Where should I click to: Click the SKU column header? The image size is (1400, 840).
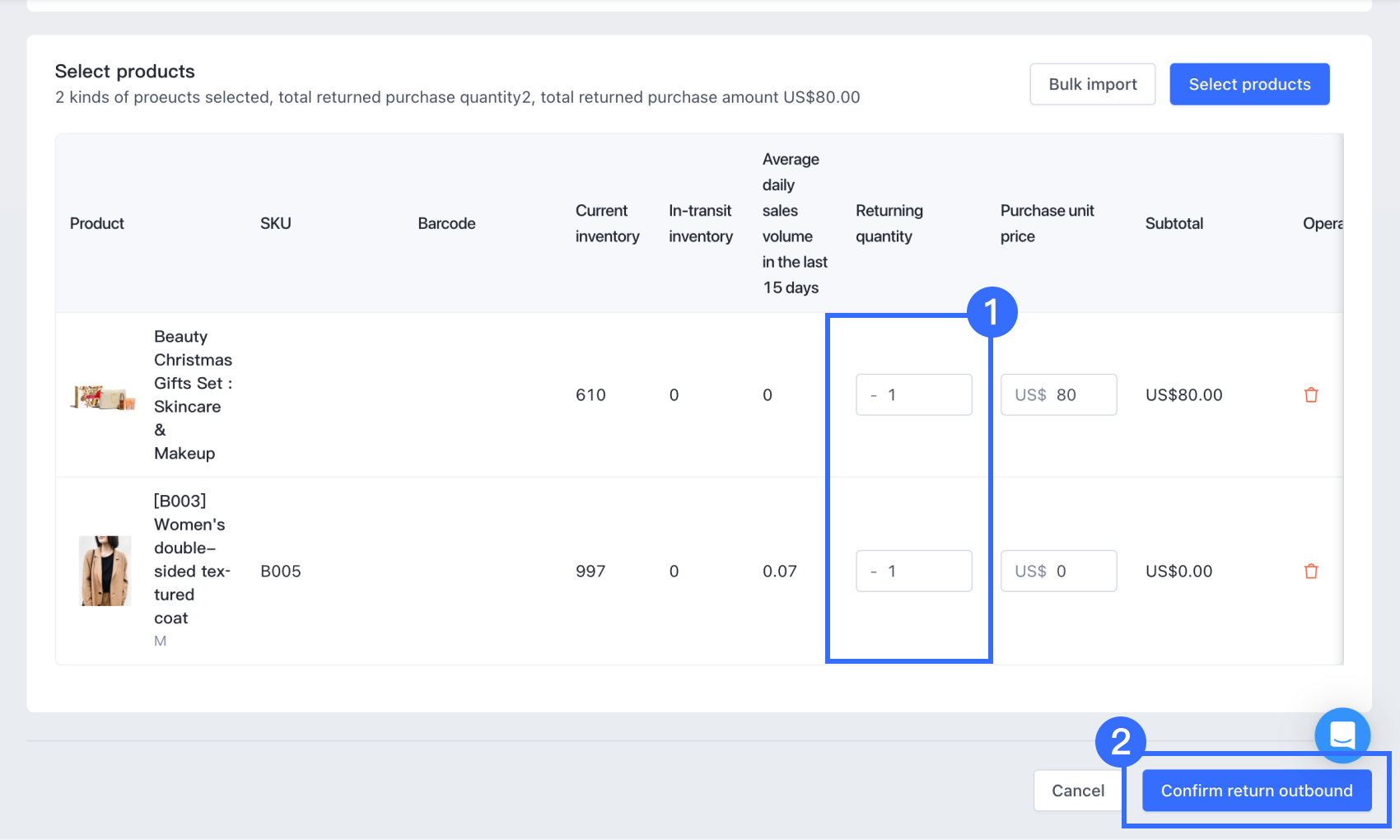(276, 223)
